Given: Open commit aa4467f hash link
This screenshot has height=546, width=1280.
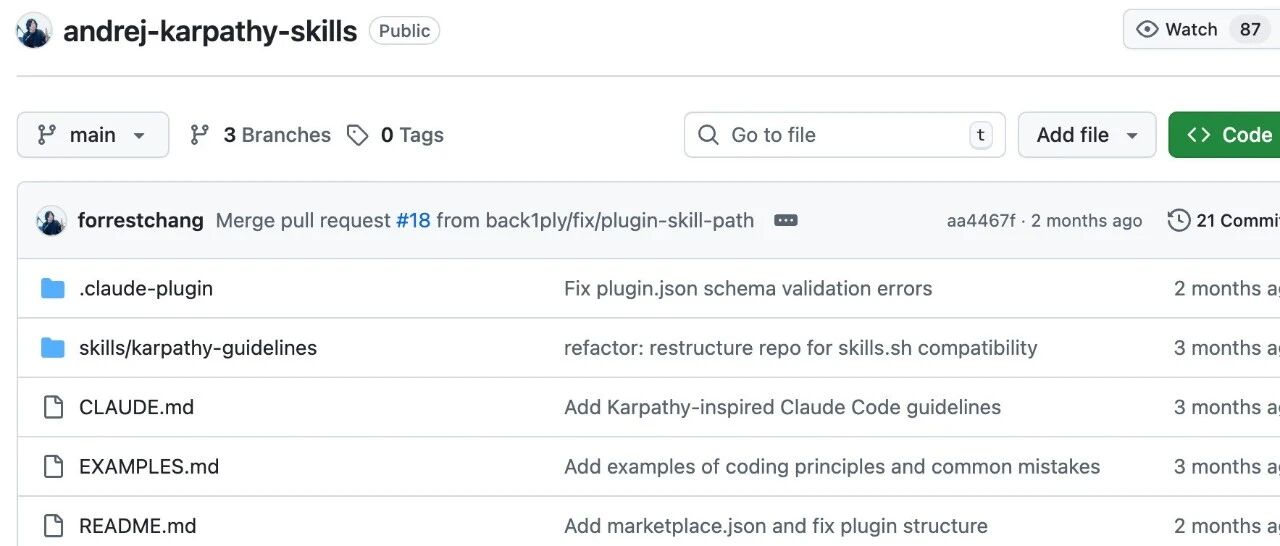Looking at the screenshot, I should click(x=980, y=221).
